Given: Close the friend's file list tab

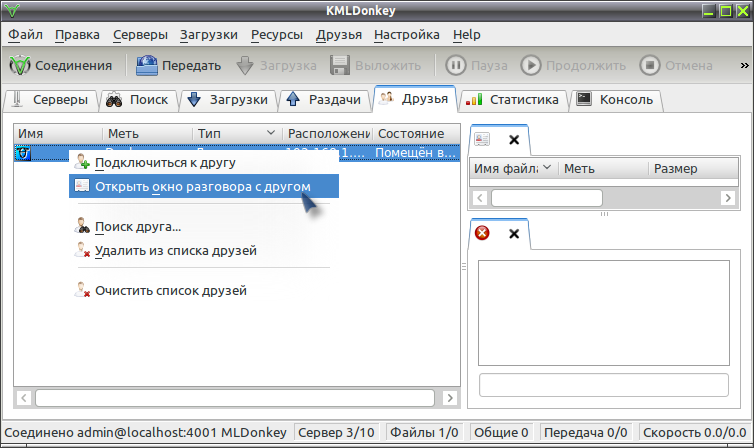Looking at the screenshot, I should 514,140.
